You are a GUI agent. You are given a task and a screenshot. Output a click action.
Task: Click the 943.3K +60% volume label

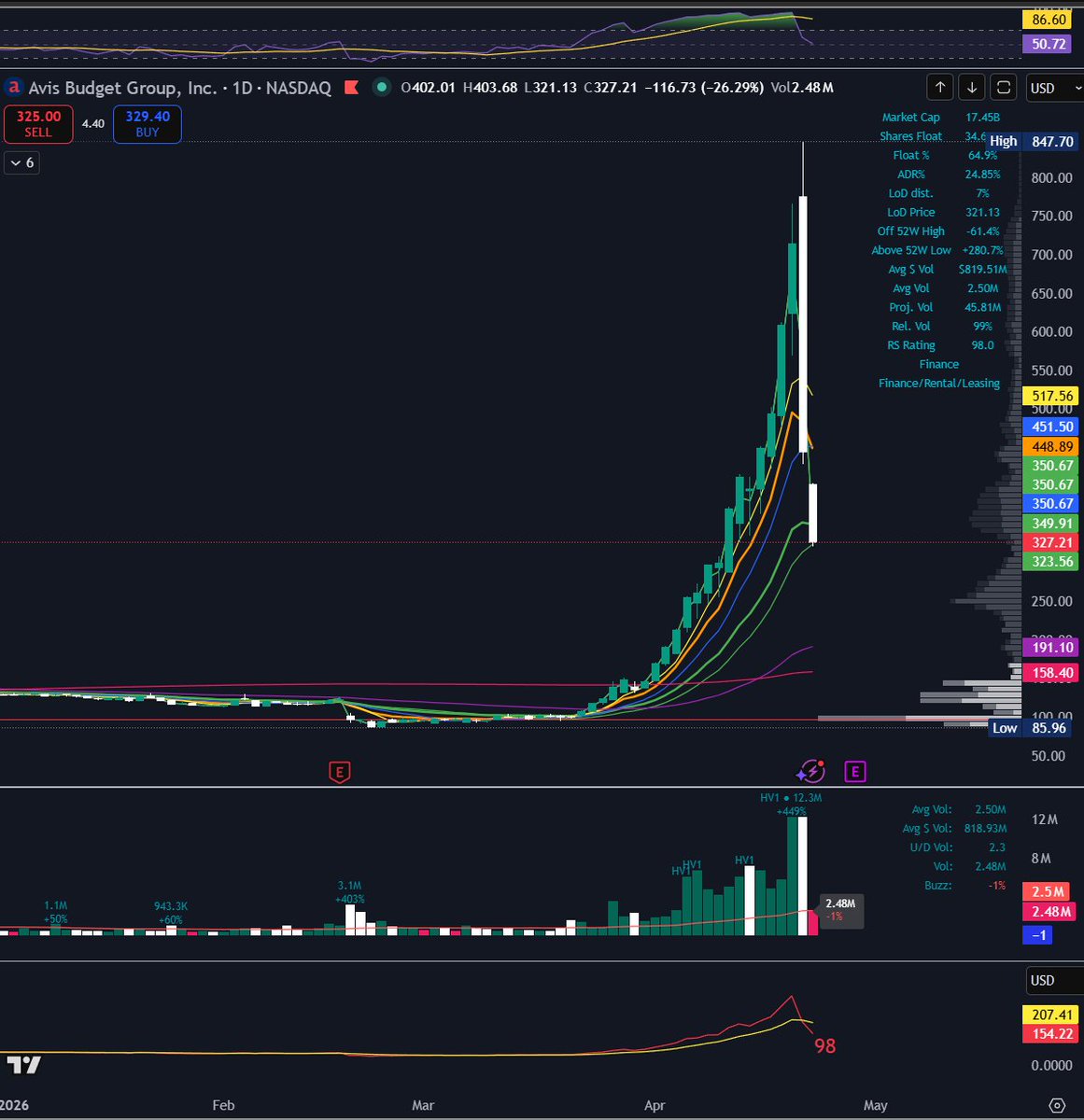coord(170,912)
